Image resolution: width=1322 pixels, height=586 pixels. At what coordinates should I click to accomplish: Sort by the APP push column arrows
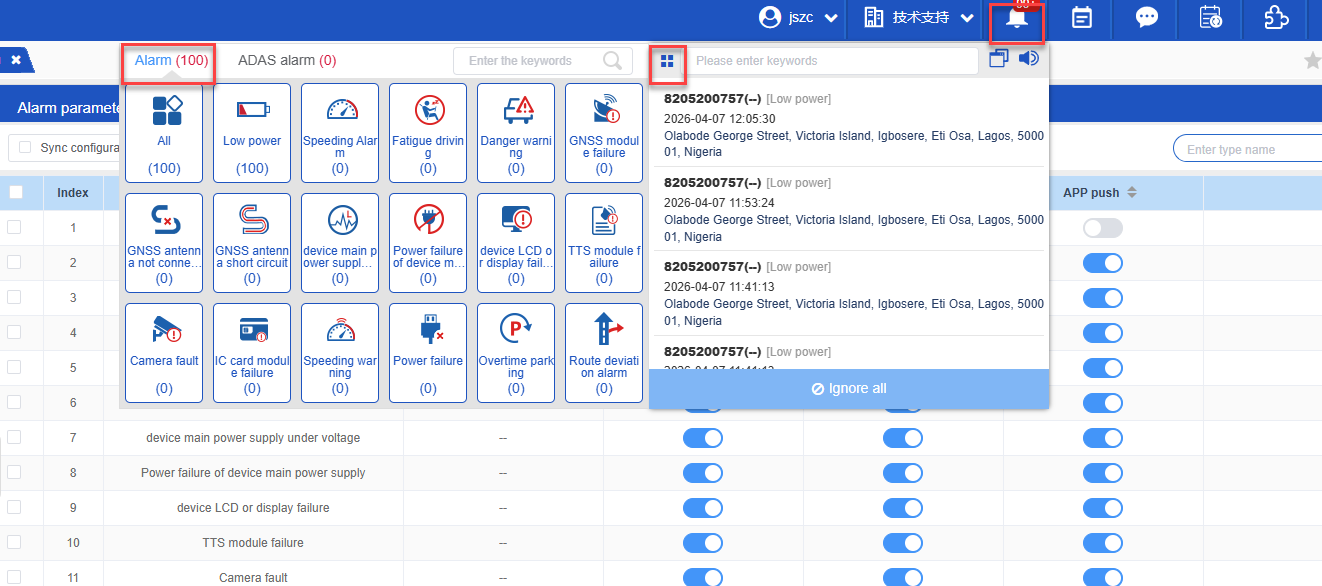point(1131,192)
